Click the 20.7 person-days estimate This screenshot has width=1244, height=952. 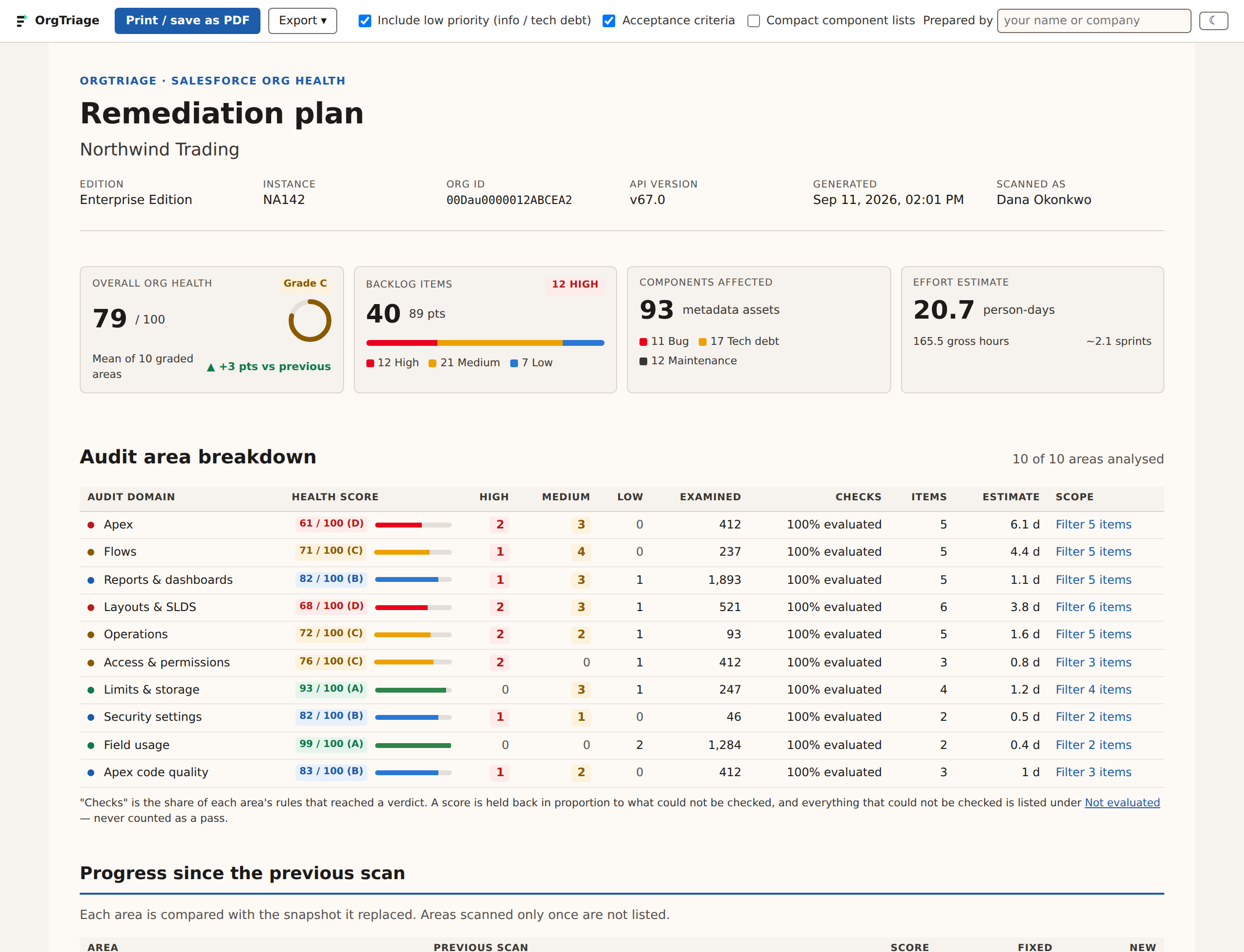tap(984, 310)
